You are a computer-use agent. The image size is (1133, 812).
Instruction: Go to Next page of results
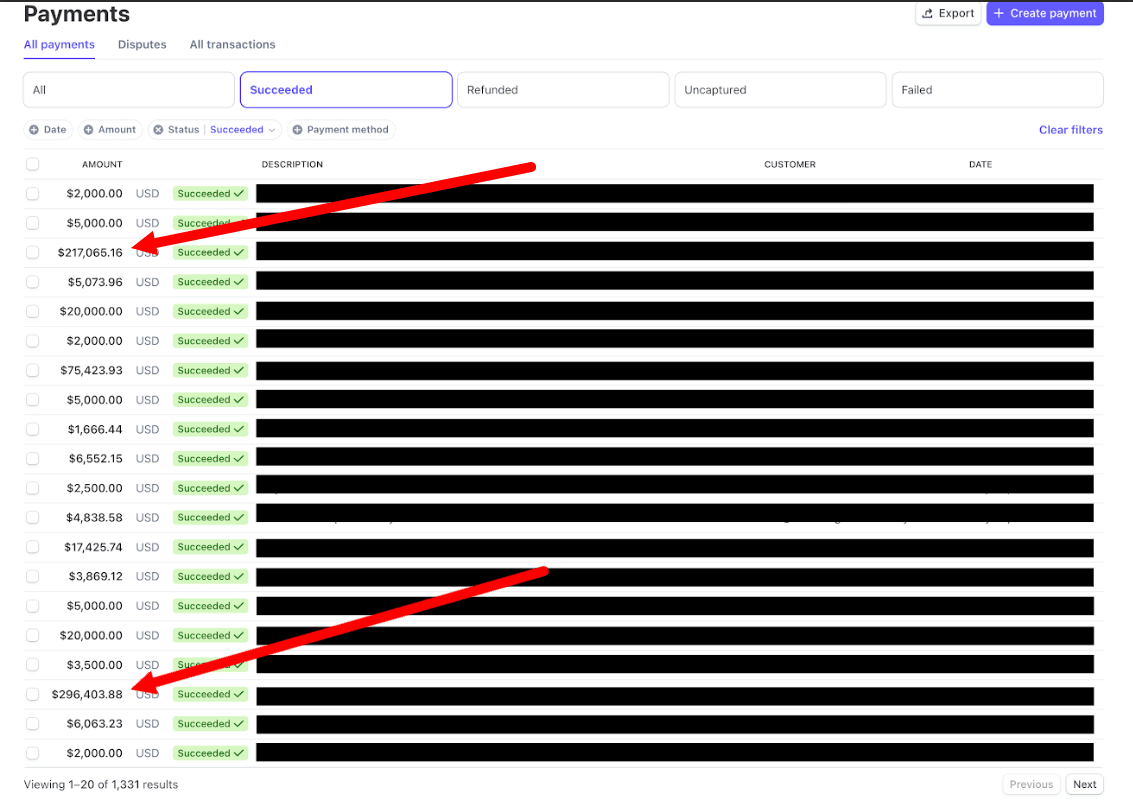point(1085,785)
